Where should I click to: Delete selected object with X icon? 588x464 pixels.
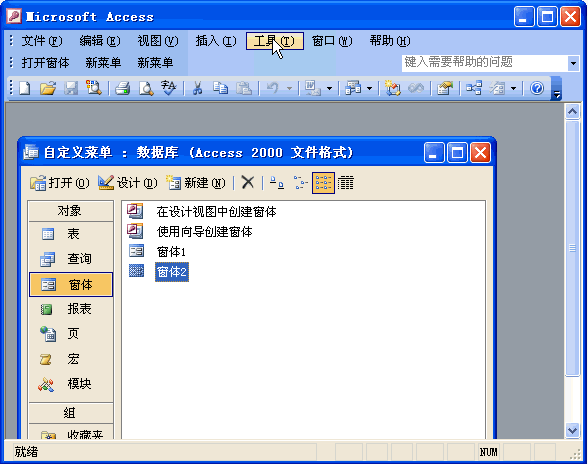[248, 183]
